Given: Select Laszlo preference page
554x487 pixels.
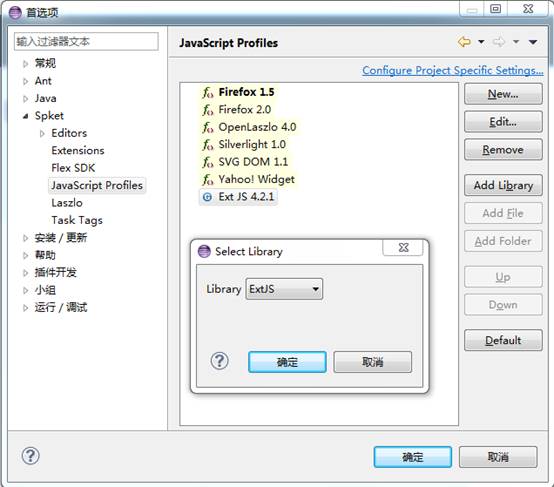Looking at the screenshot, I should (67, 203).
